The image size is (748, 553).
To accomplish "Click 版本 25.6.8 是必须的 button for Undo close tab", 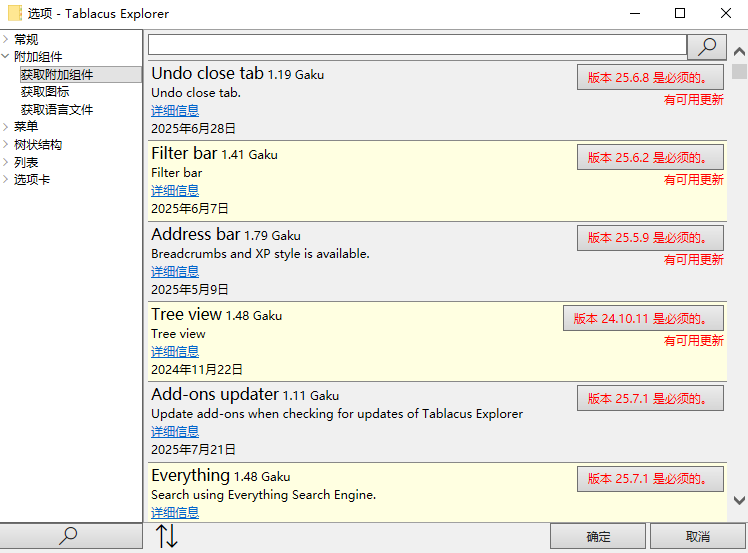I will [650, 77].
